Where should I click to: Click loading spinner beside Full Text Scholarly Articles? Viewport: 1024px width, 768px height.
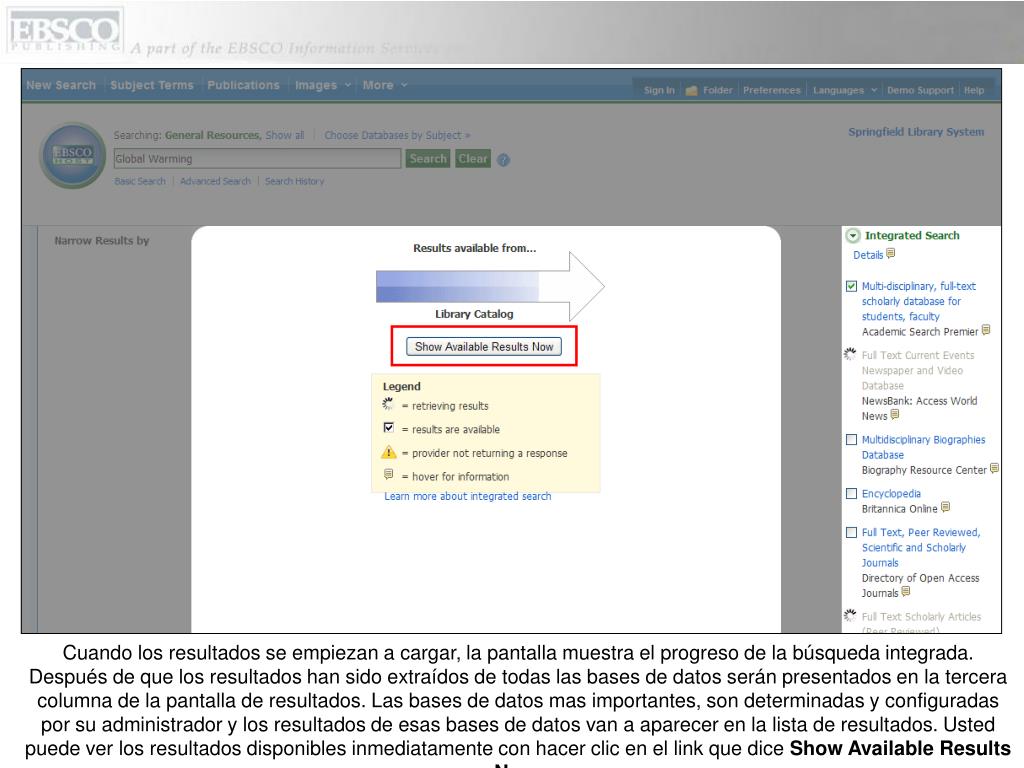pos(850,615)
